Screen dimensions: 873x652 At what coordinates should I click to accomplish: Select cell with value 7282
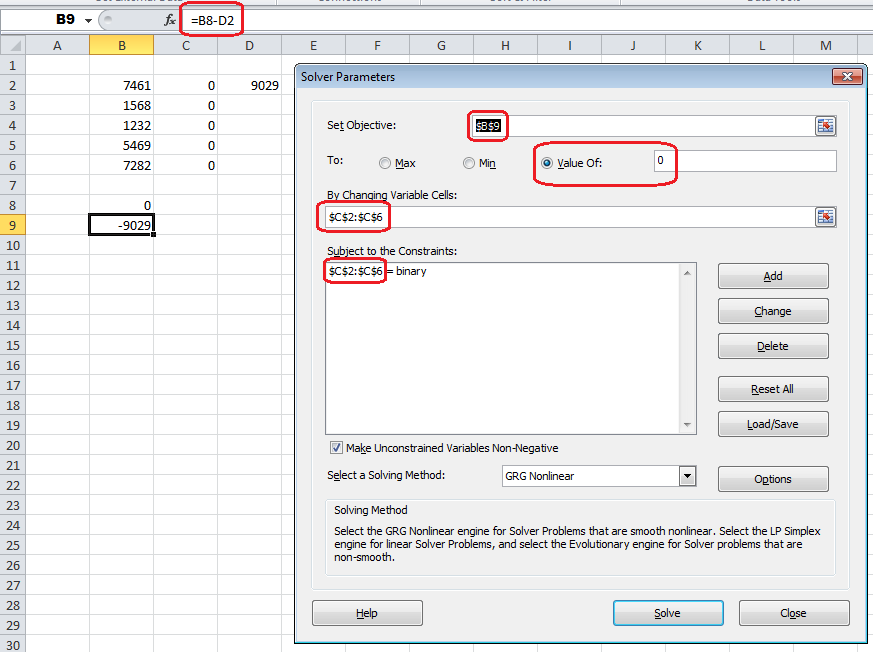coord(121,166)
